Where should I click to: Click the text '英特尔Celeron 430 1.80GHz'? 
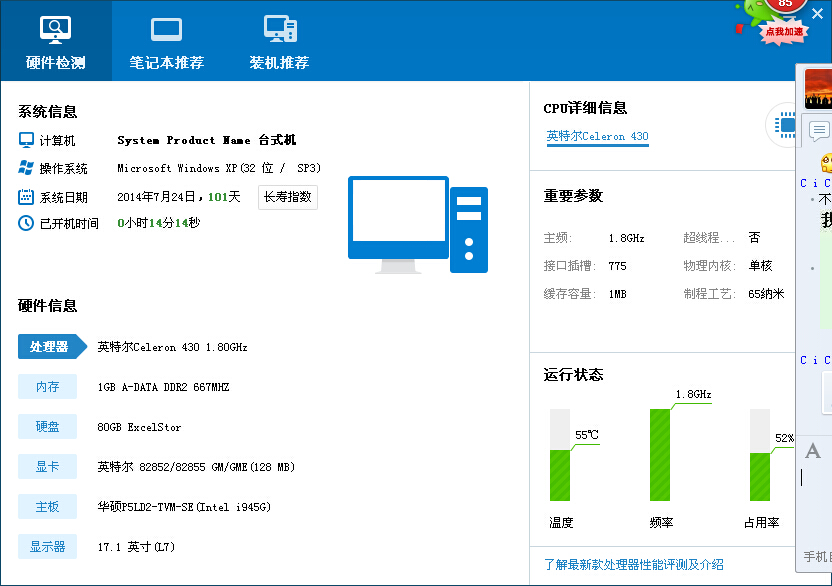point(172,347)
